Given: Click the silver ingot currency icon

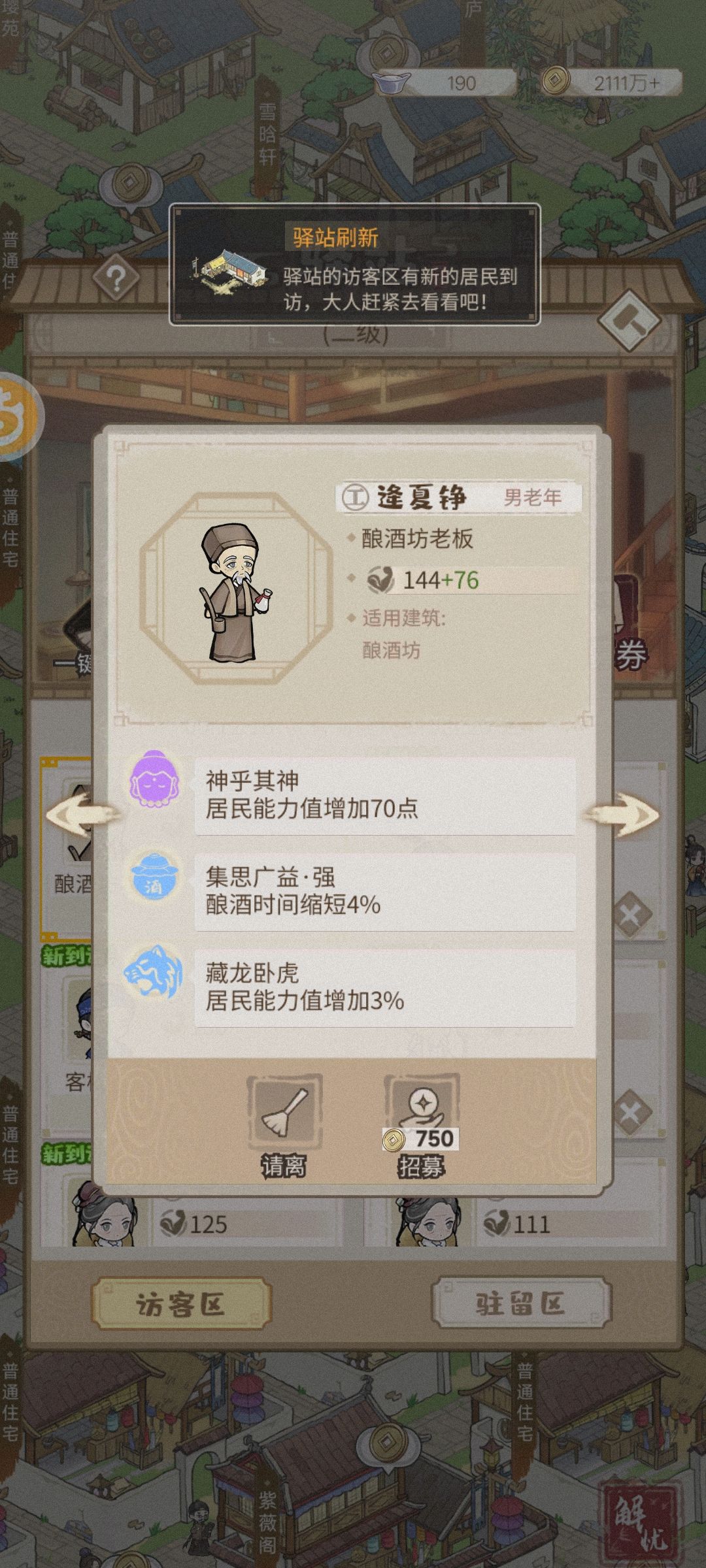Looking at the screenshot, I should pyautogui.click(x=391, y=82).
